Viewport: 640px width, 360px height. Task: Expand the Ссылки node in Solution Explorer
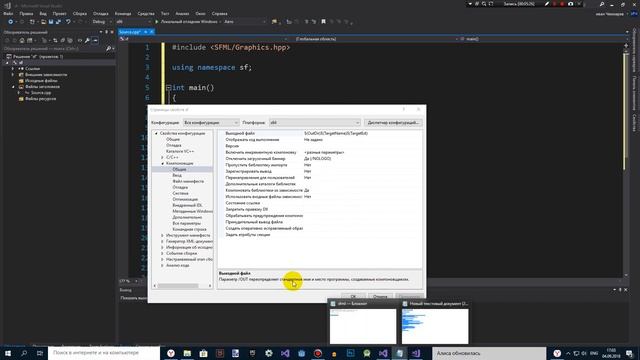click(x=13, y=69)
